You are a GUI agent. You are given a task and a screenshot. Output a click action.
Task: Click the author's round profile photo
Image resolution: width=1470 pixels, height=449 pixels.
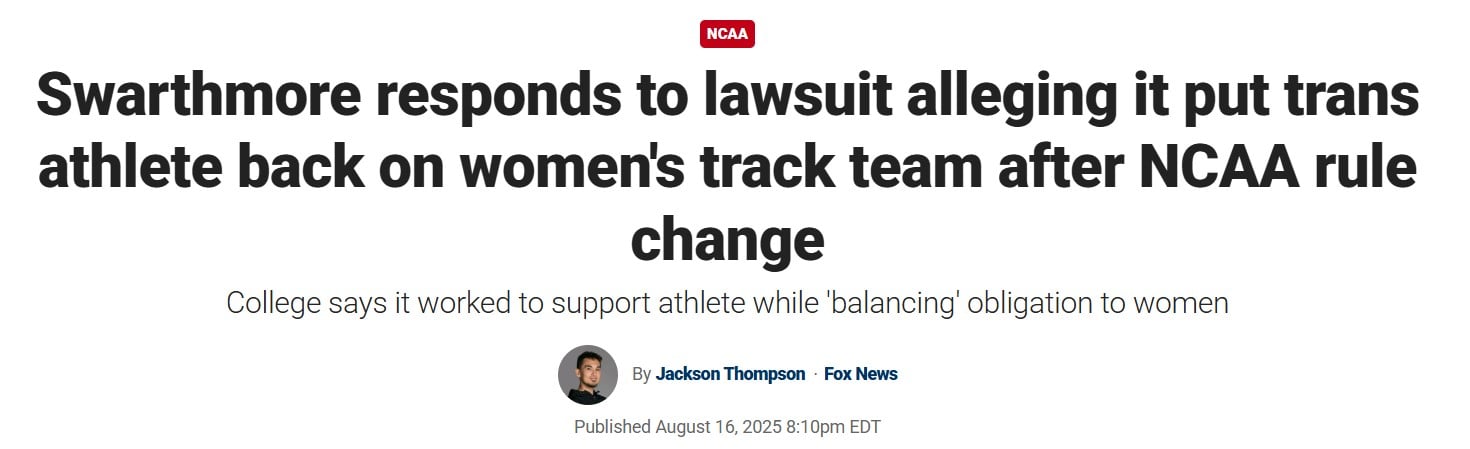pos(587,375)
